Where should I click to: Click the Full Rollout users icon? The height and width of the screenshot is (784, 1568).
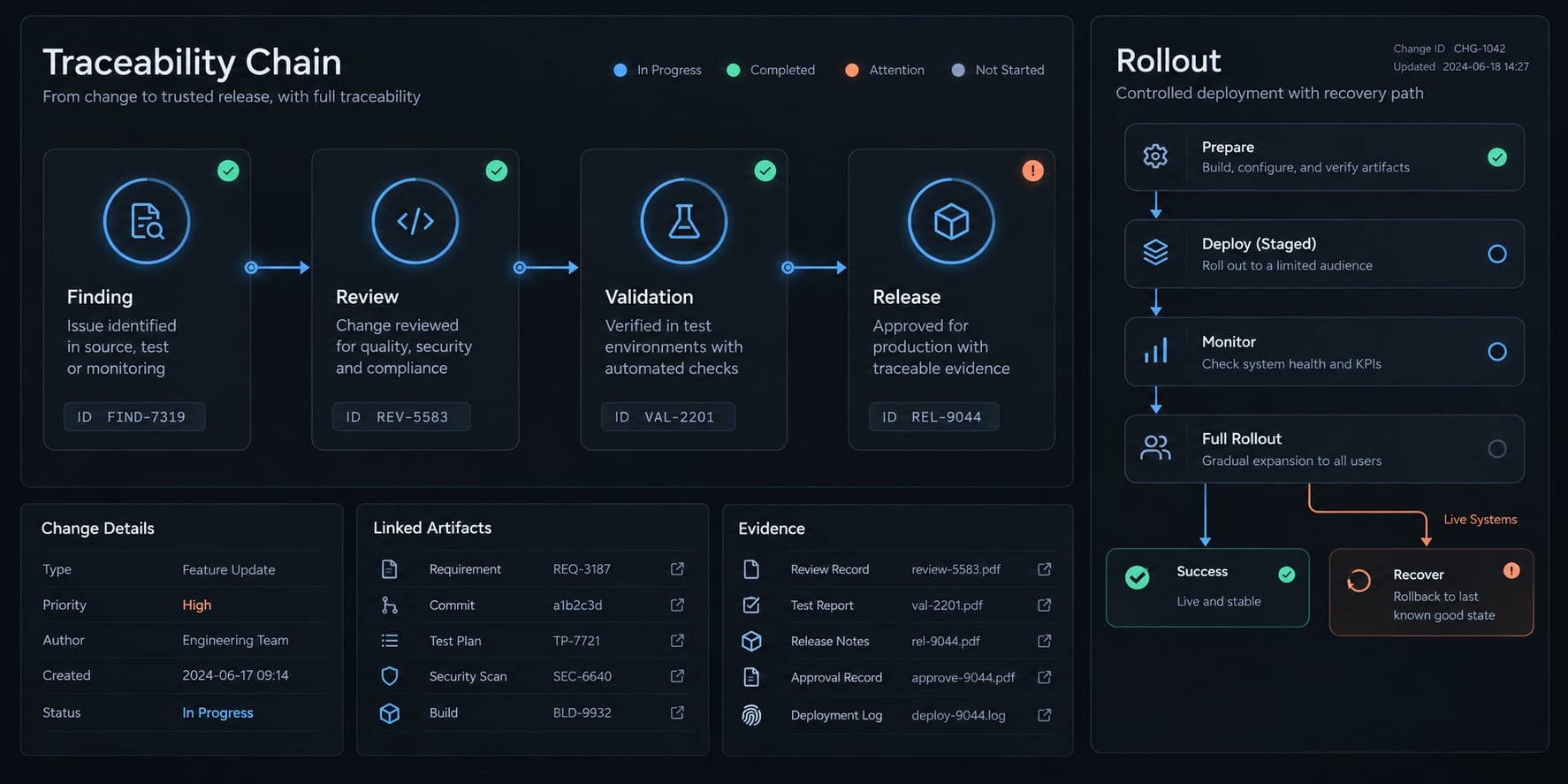pyautogui.click(x=1155, y=448)
